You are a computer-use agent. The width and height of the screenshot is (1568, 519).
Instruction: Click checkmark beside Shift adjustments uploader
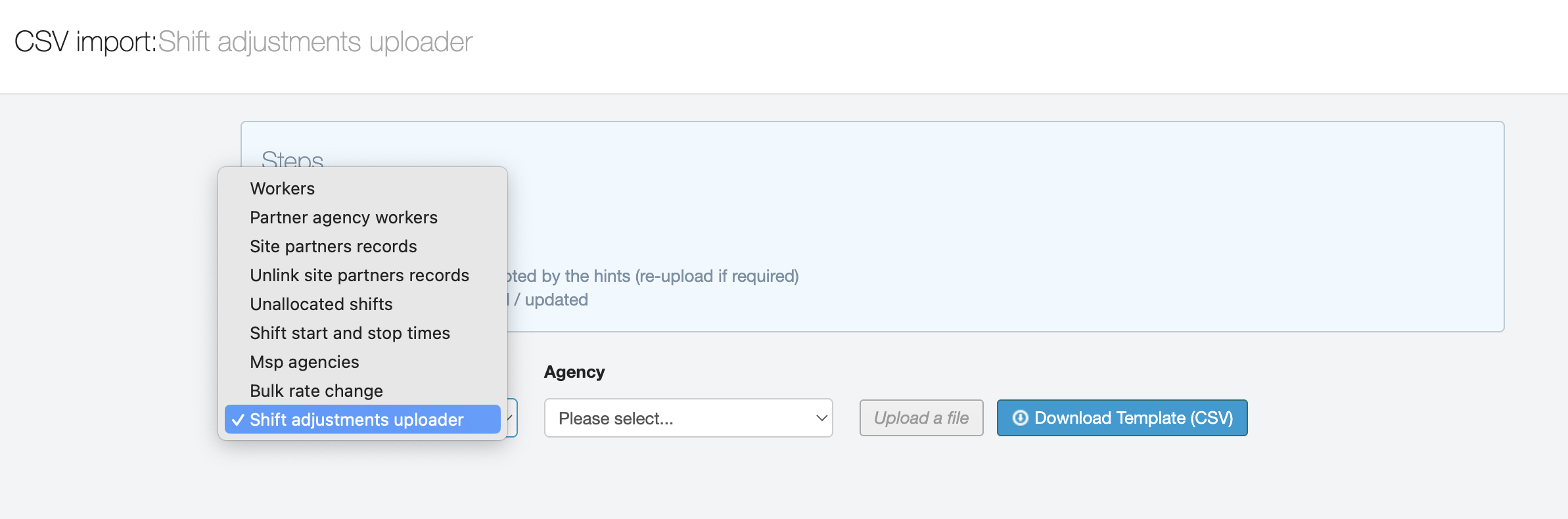[238, 420]
